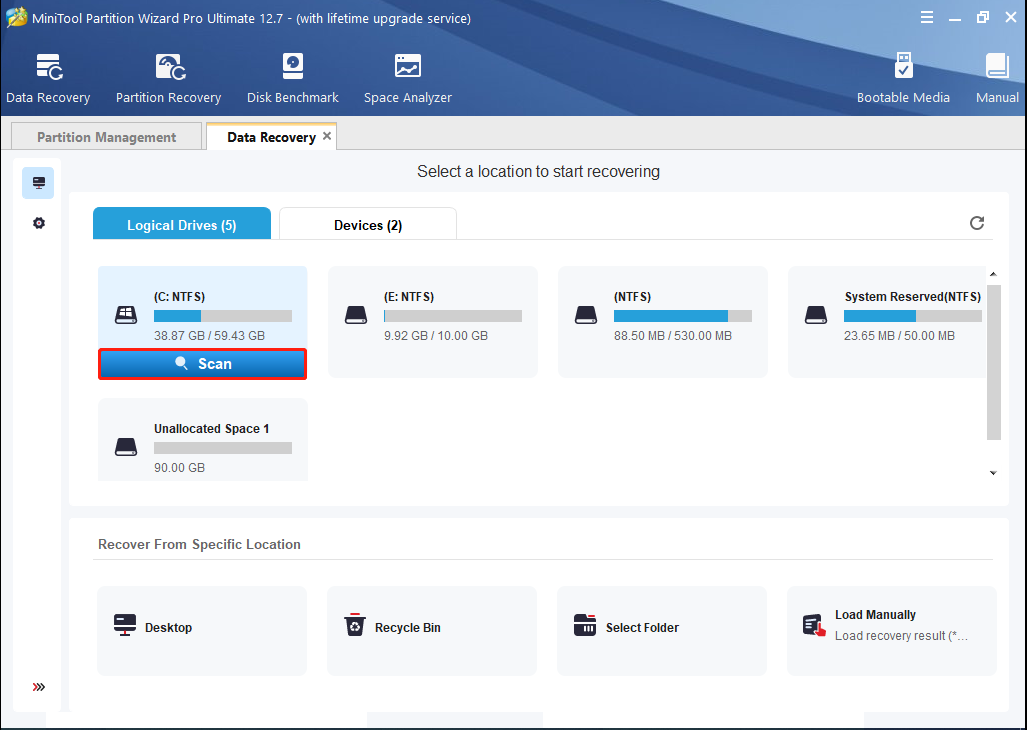Click the drive list scrollbar thumb
Viewport: 1027px width, 730px height.
tap(994, 362)
